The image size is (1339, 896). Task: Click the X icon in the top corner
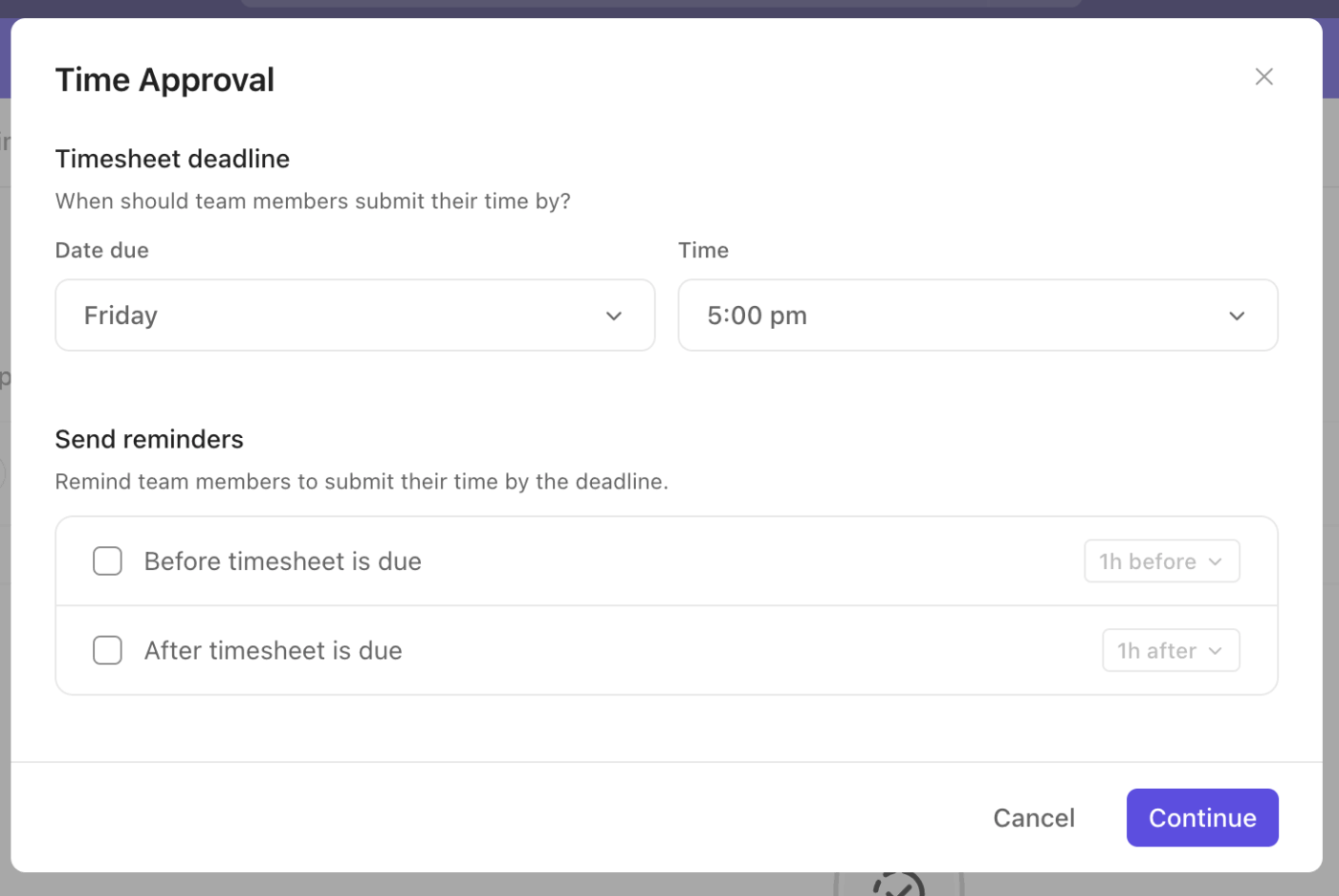tap(1263, 76)
